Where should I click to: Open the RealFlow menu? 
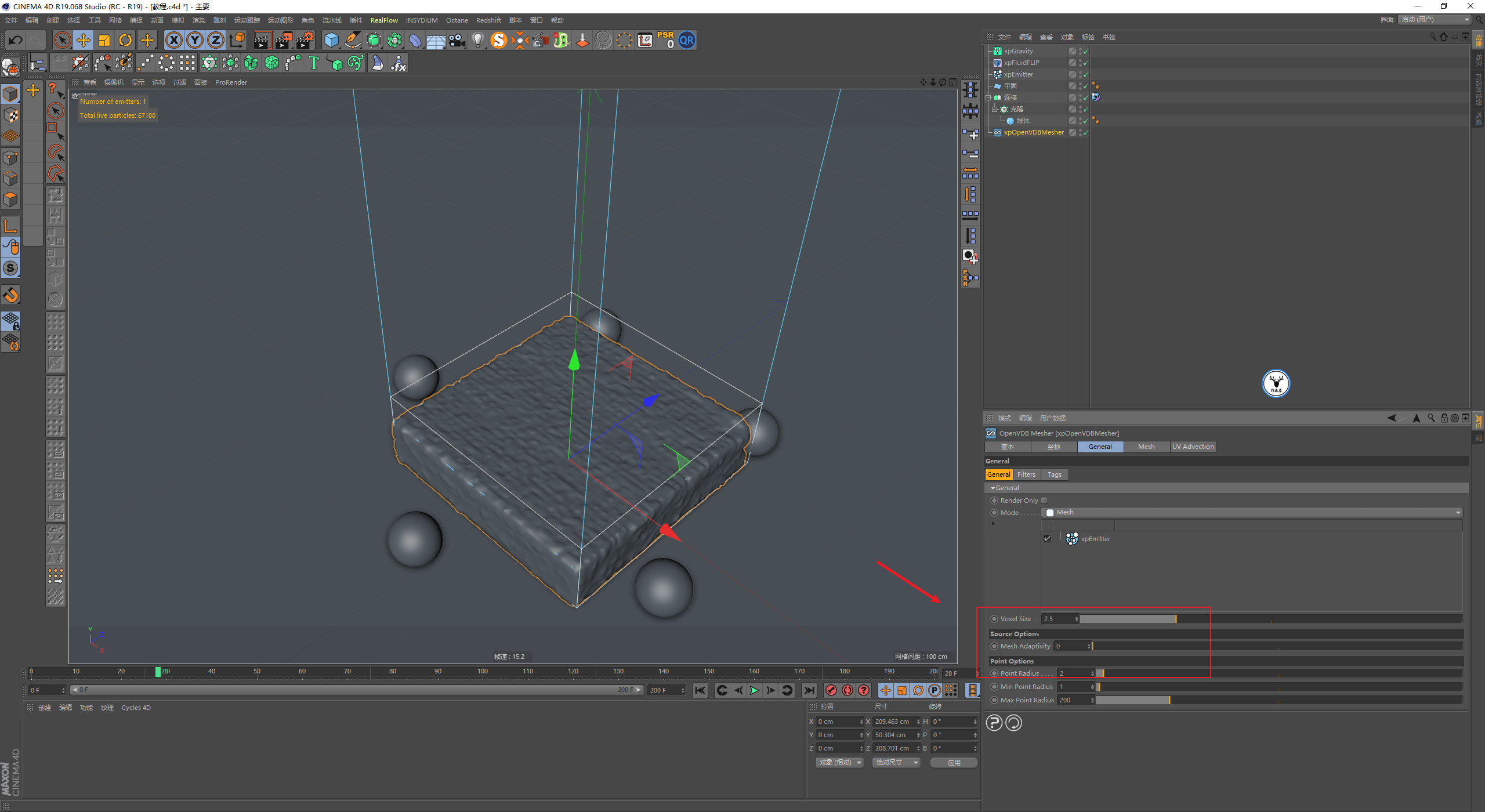[384, 20]
